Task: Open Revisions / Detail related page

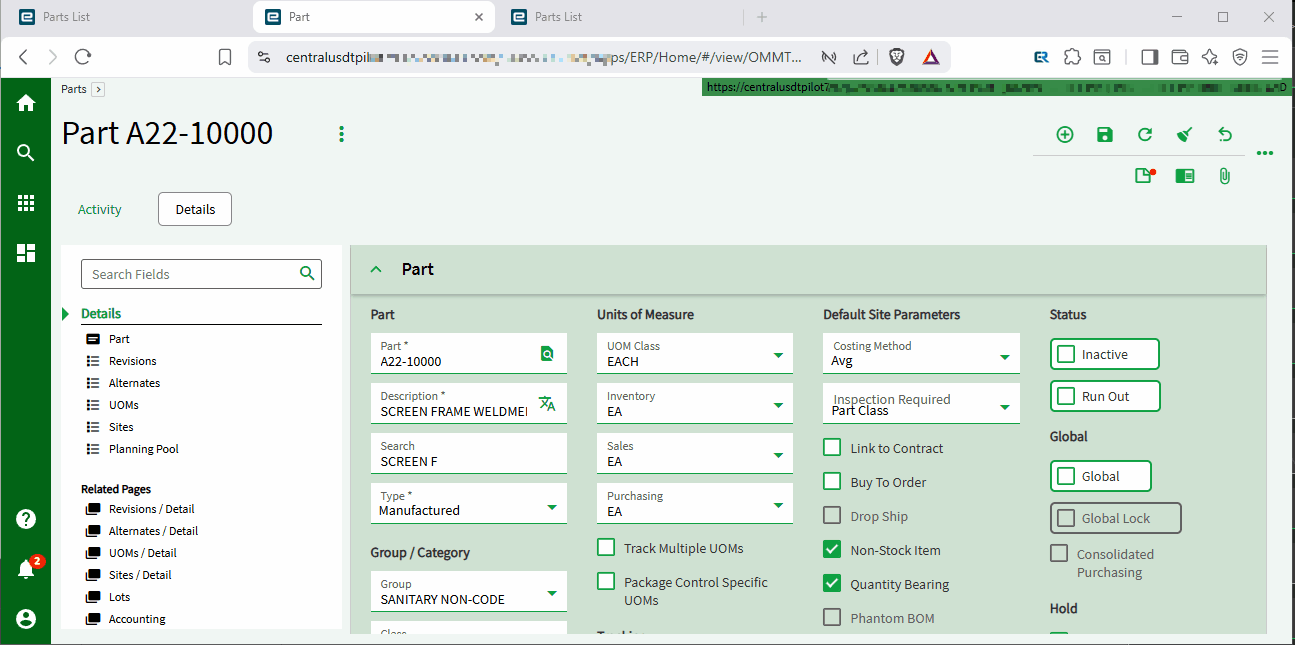Action: (x=151, y=509)
